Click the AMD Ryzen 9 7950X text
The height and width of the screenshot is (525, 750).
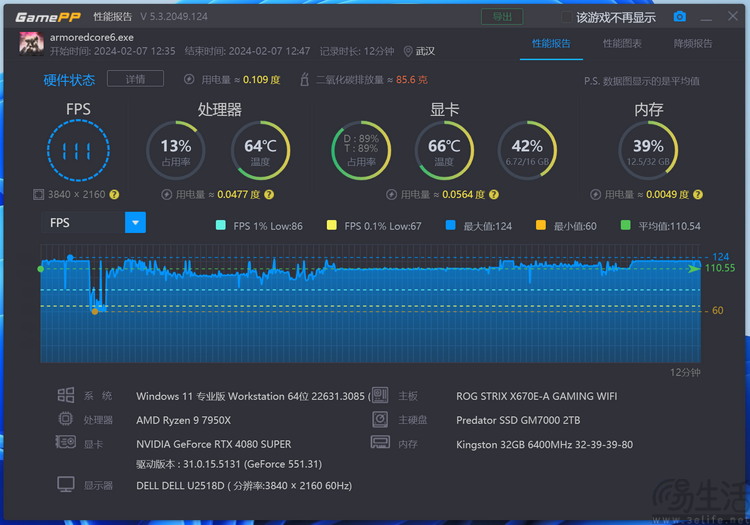[183, 420]
